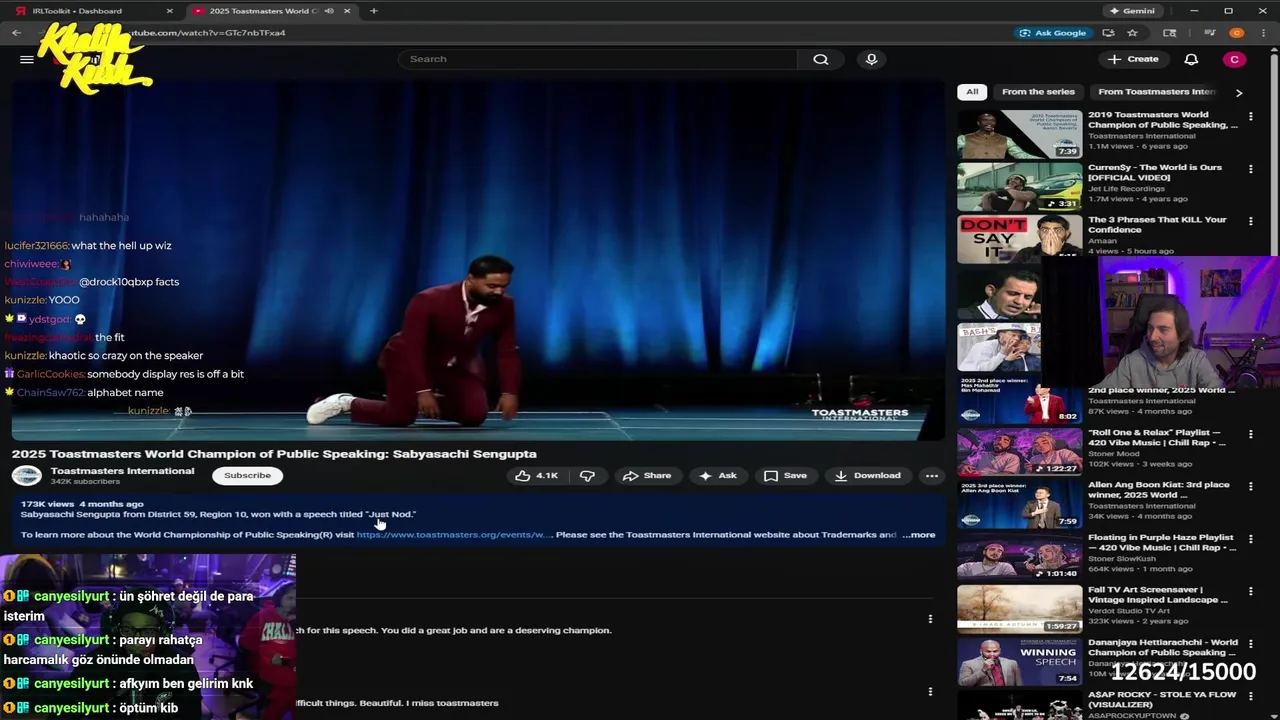This screenshot has width=1280, height=720.
Task: Open options for Dananjaya Hettiarachchi video
Action: click(1250, 643)
